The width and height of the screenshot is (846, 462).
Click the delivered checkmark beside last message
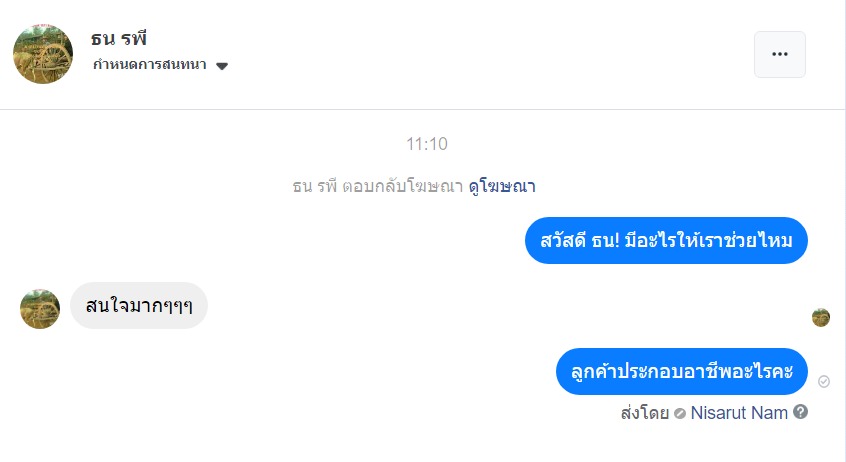824,381
